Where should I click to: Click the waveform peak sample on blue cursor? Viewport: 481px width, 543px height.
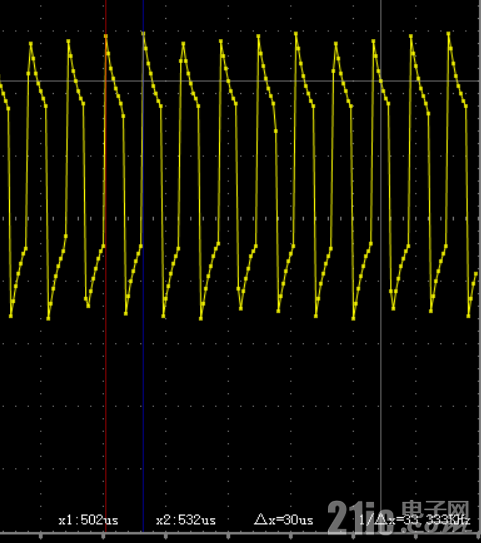click(143, 34)
